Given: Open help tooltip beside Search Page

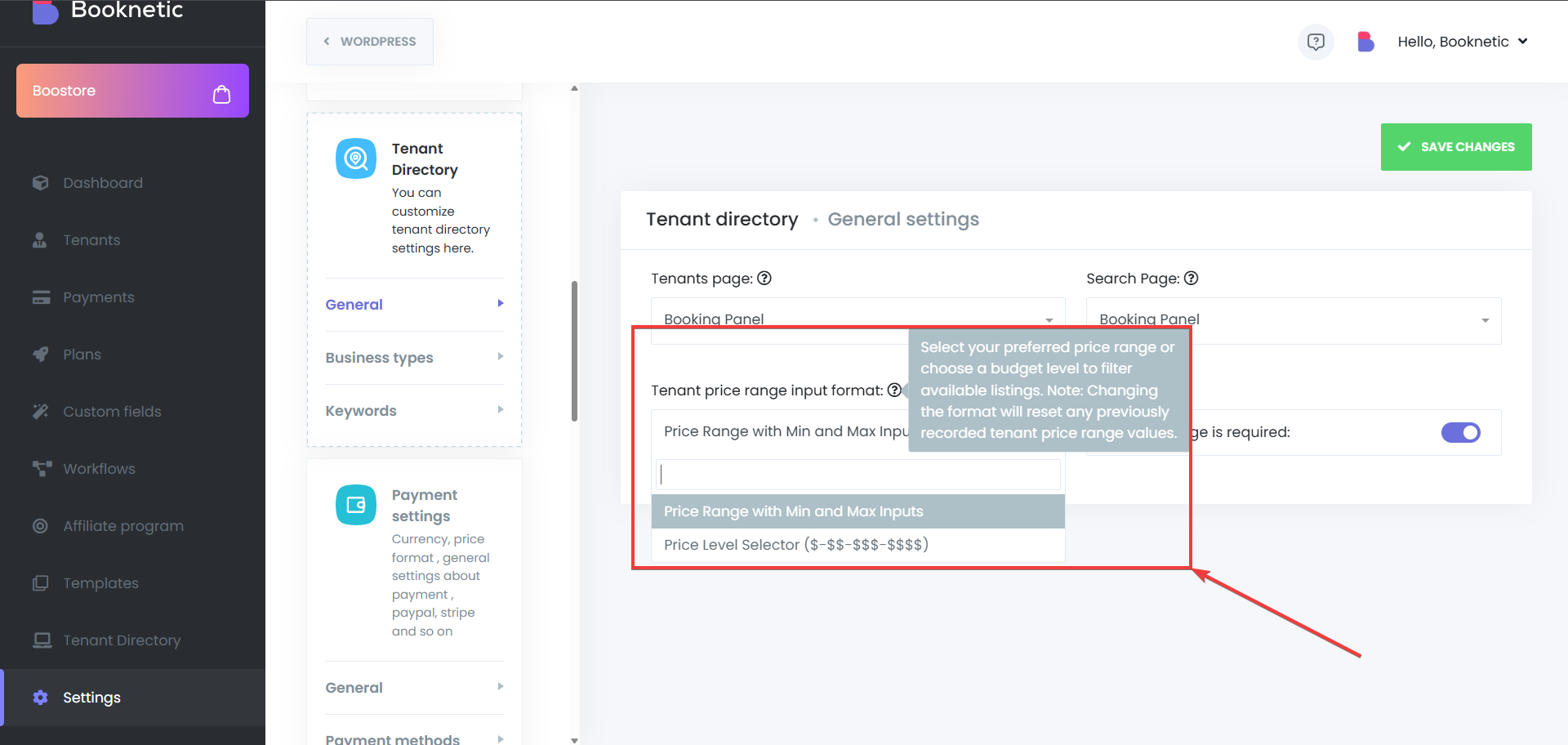Looking at the screenshot, I should 1192,279.
